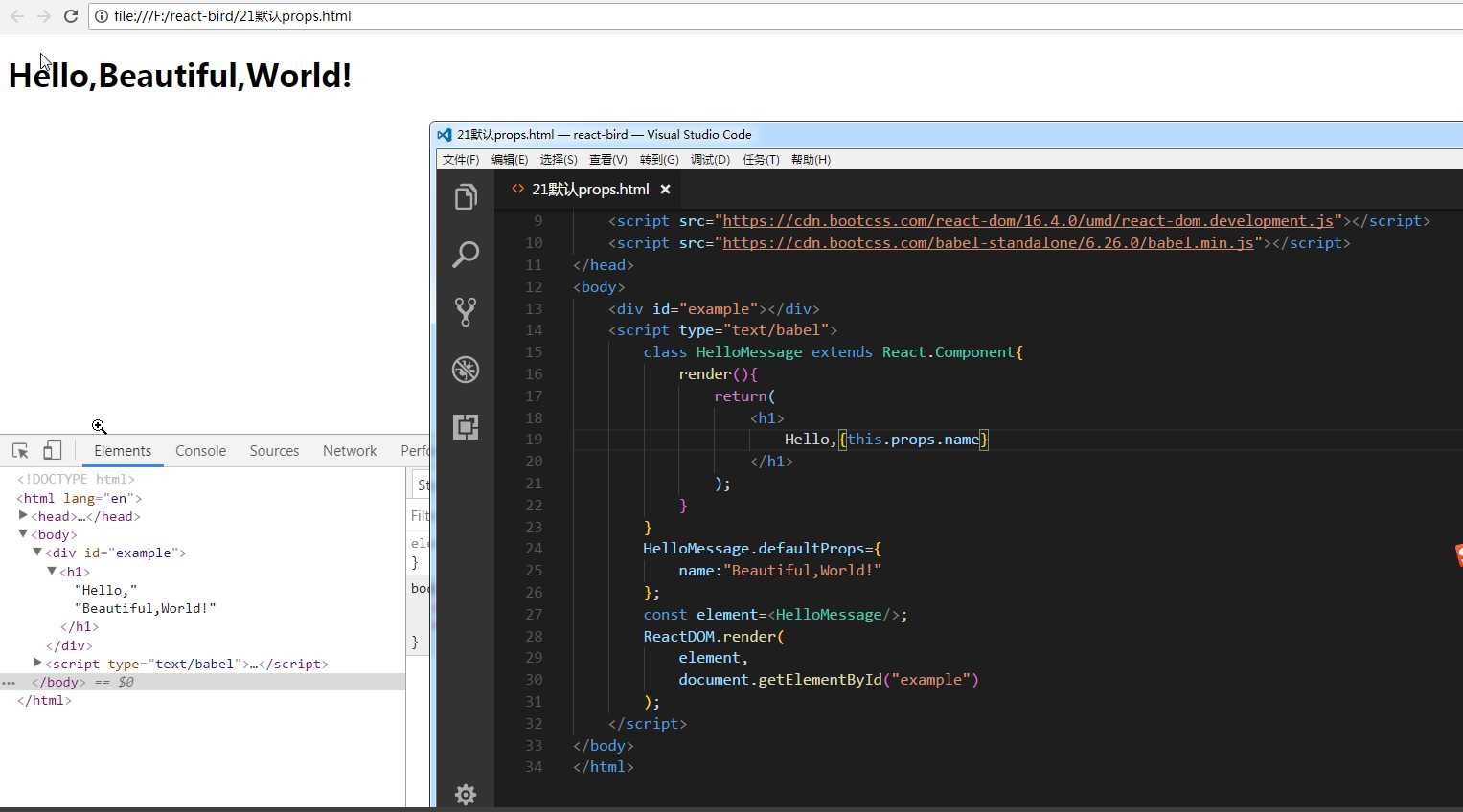Select the "Beautiful,World!" text node in Elements

coord(146,608)
